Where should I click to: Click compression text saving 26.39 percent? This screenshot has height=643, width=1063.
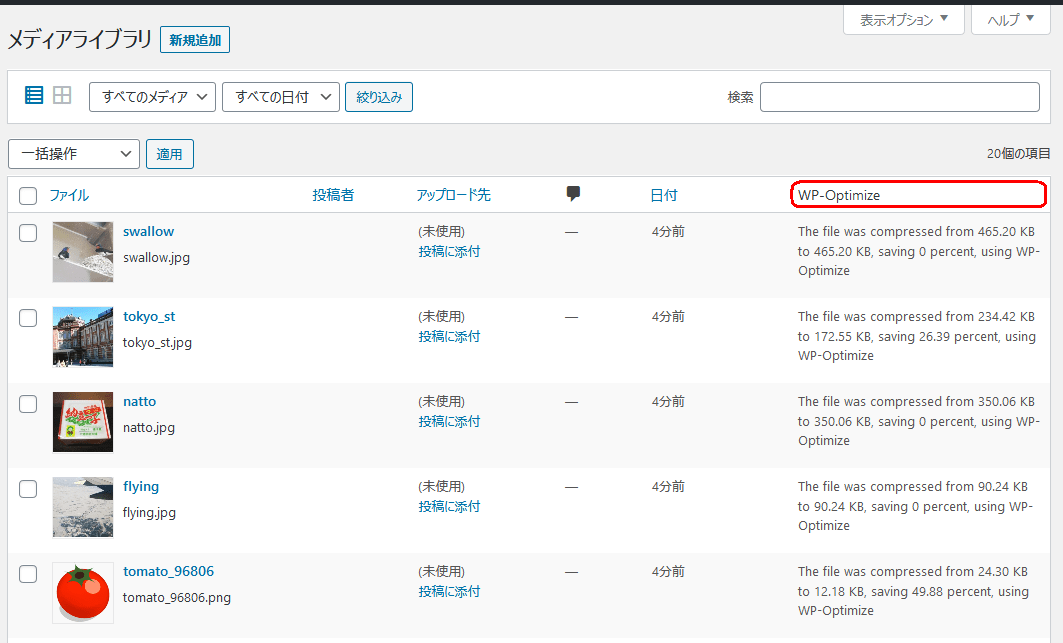click(917, 336)
